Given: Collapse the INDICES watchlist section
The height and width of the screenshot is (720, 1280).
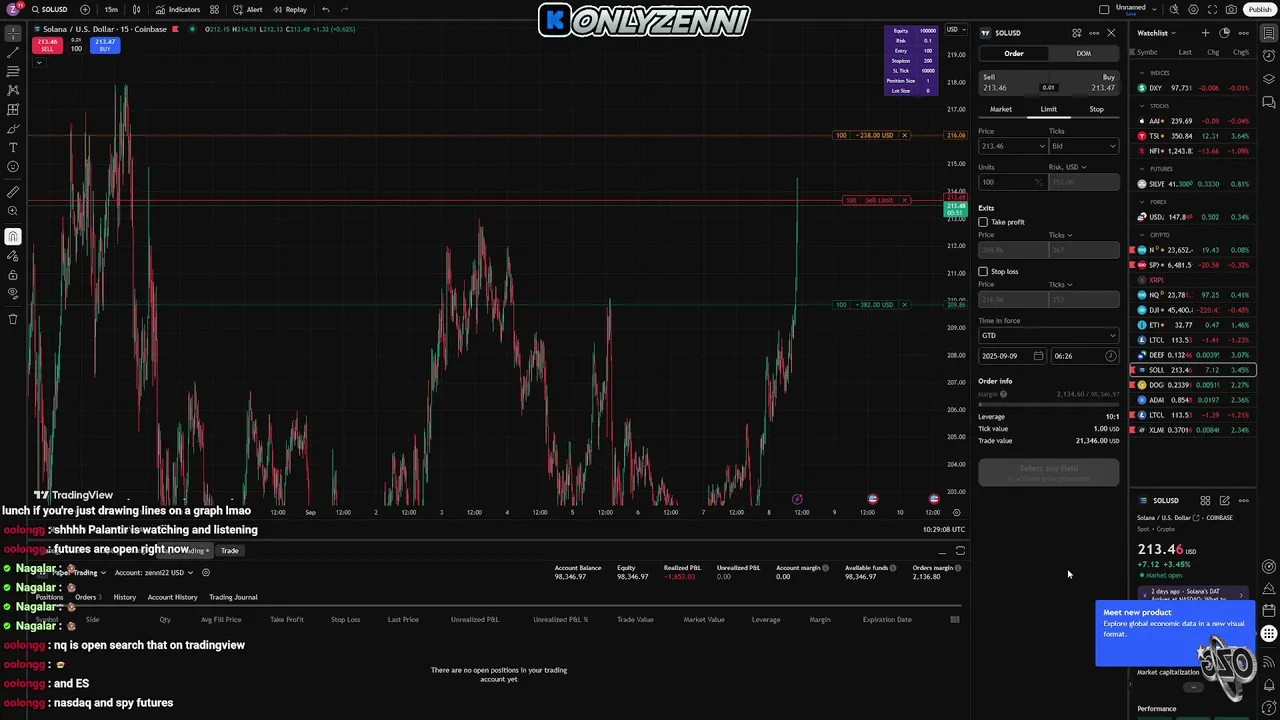Looking at the screenshot, I should 1141,73.
